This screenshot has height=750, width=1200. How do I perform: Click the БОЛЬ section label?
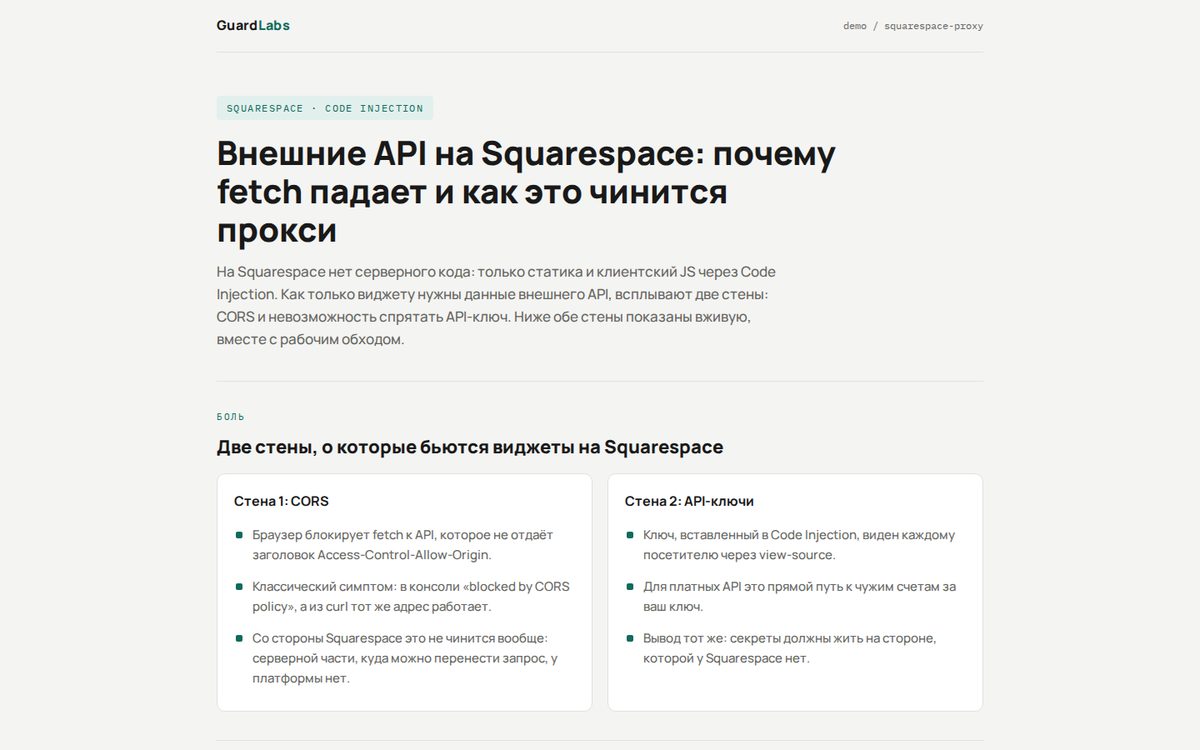coord(231,417)
